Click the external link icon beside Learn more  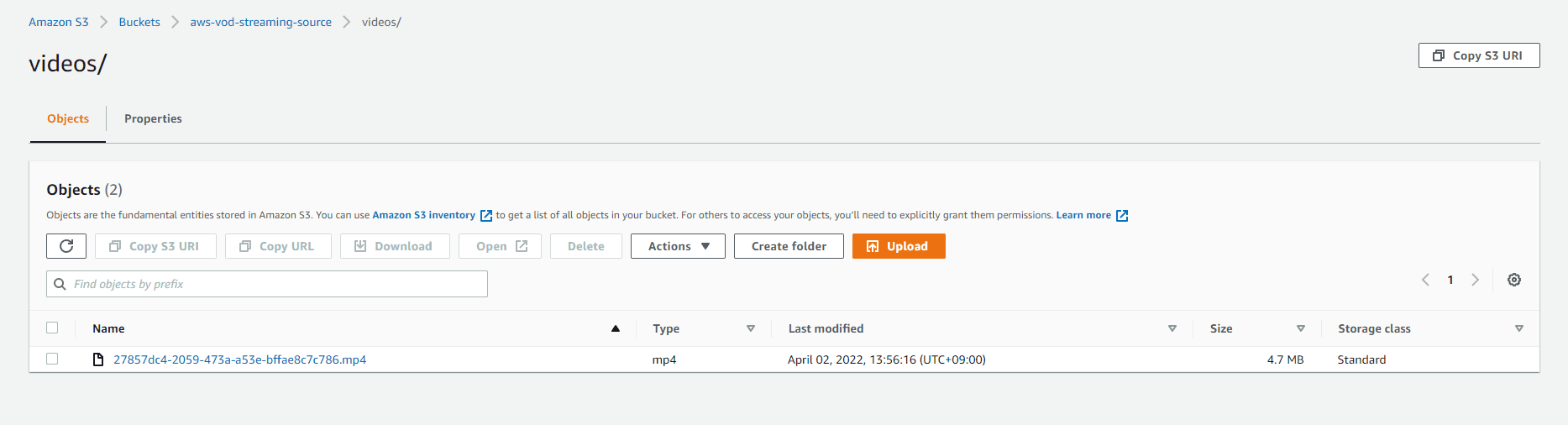coord(1121,216)
